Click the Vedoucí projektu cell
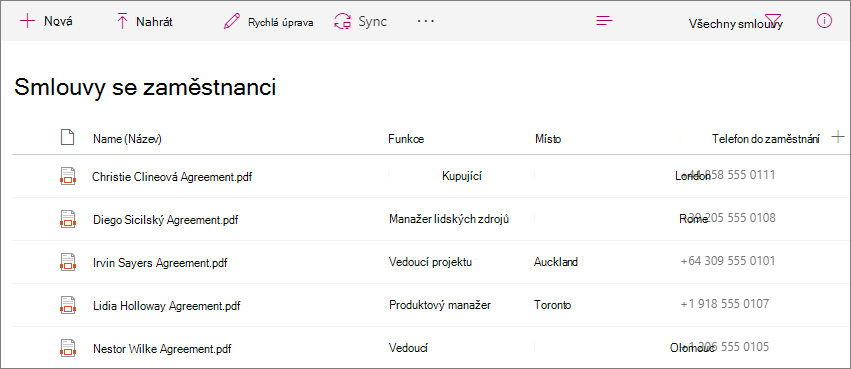Viewport: 851px width, 369px height. pos(430,262)
